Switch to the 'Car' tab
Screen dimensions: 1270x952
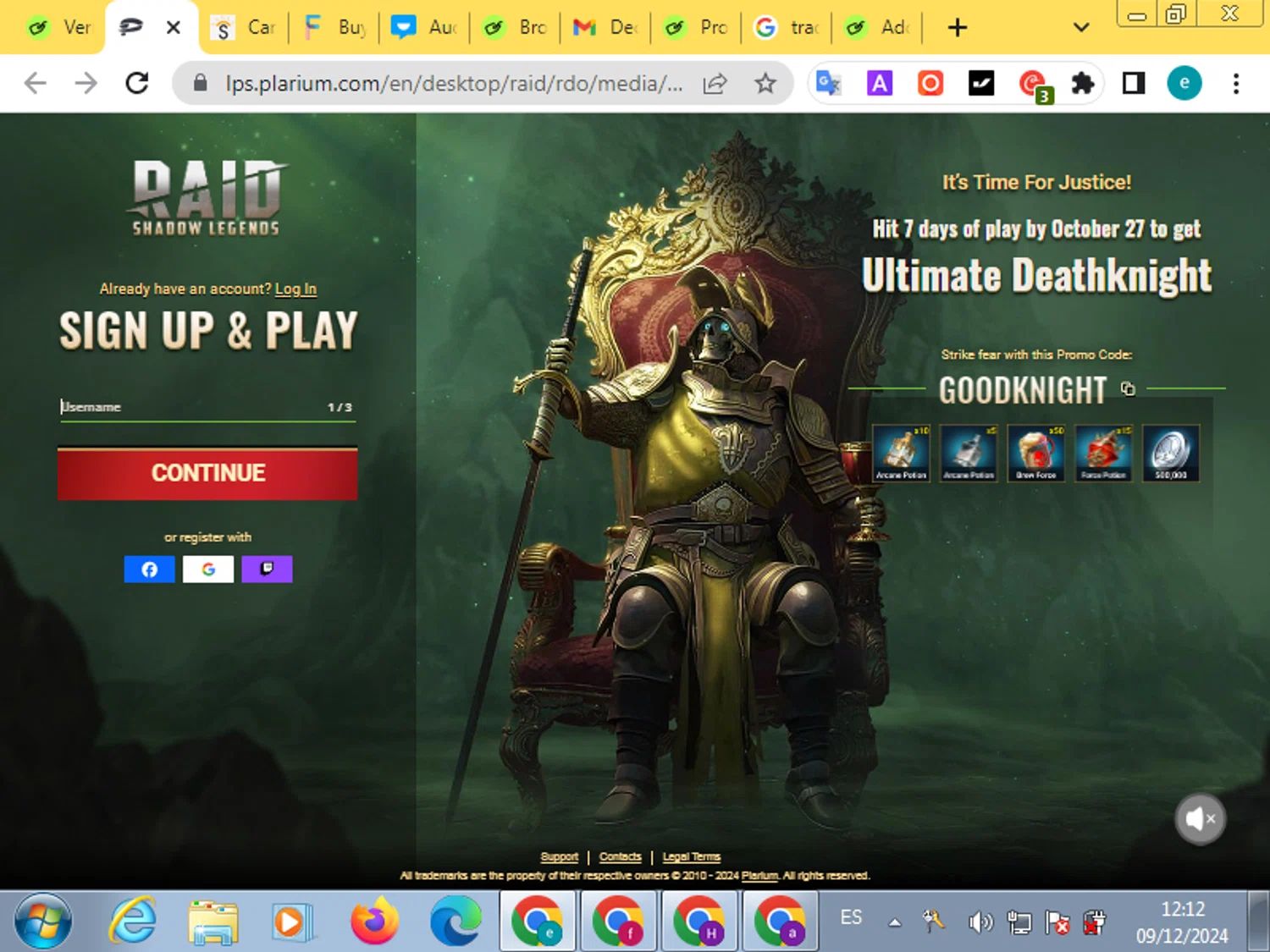[245, 28]
